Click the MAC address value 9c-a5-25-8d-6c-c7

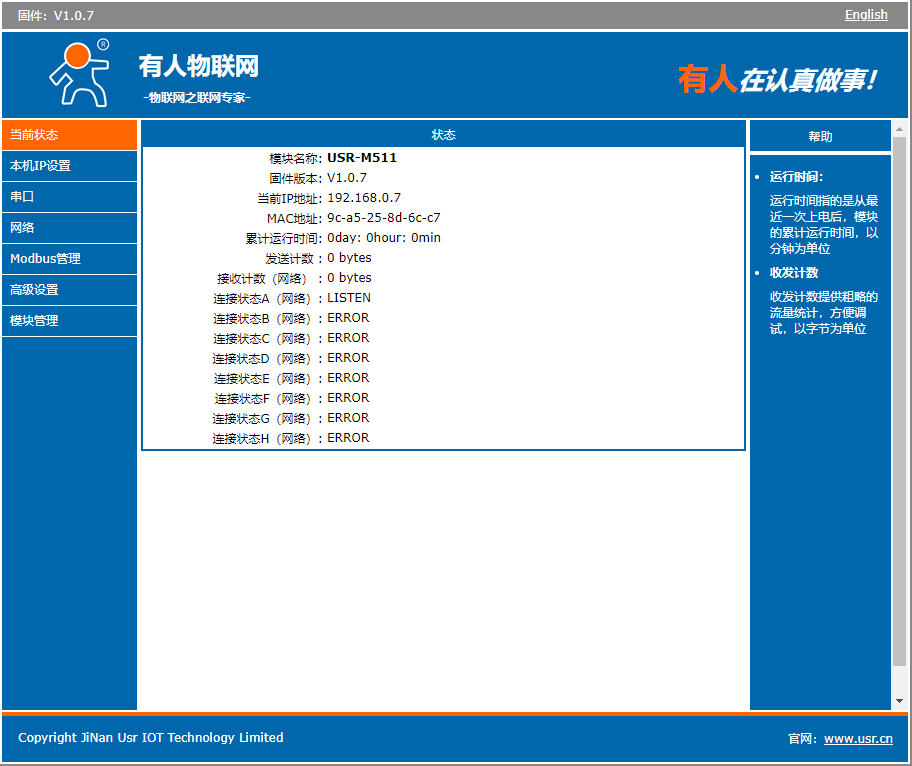coord(383,218)
